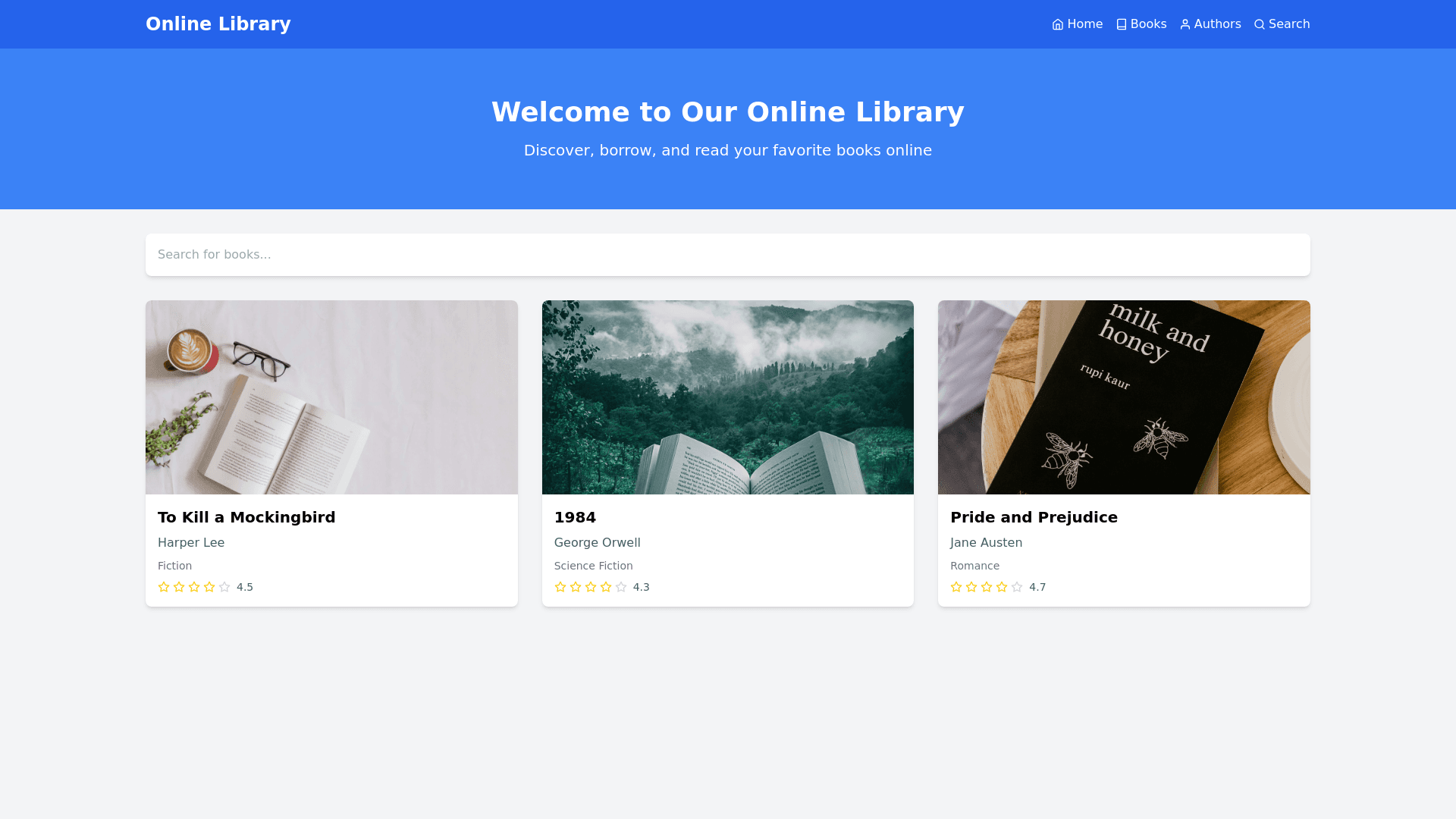Click the Online Library site title
The width and height of the screenshot is (1456, 819).
tap(218, 24)
